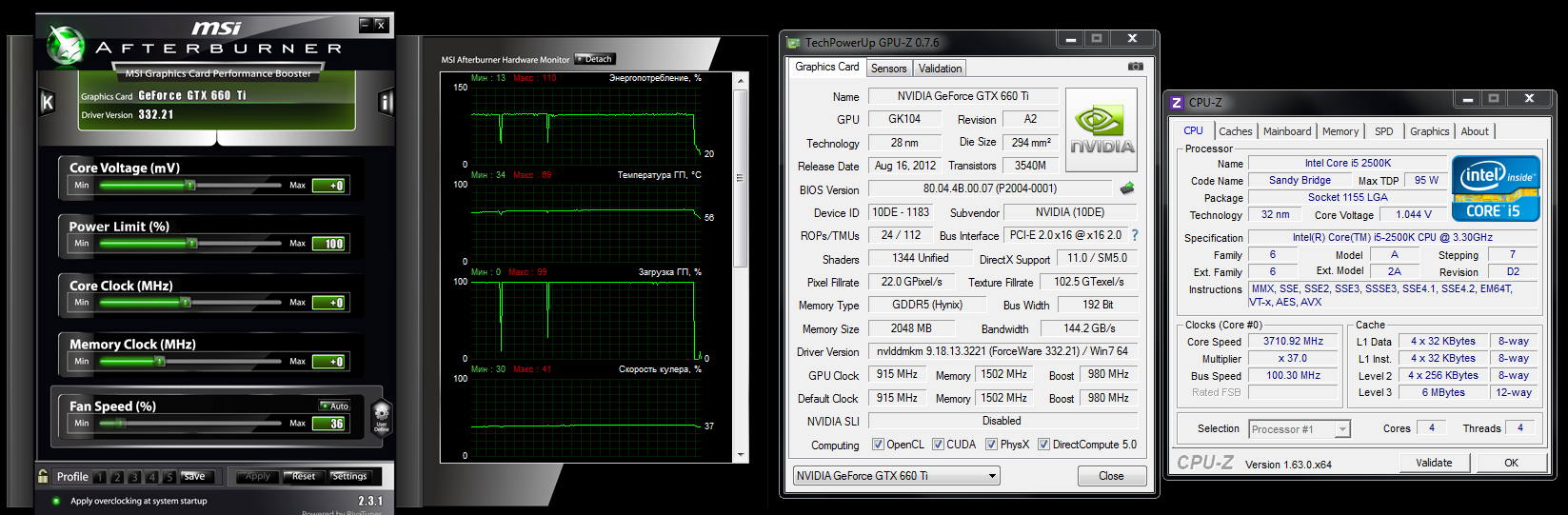Save the GPU BIOS with GPU-Z's chip icon
Viewport: 1568px width, 515px height.
coord(1127,188)
